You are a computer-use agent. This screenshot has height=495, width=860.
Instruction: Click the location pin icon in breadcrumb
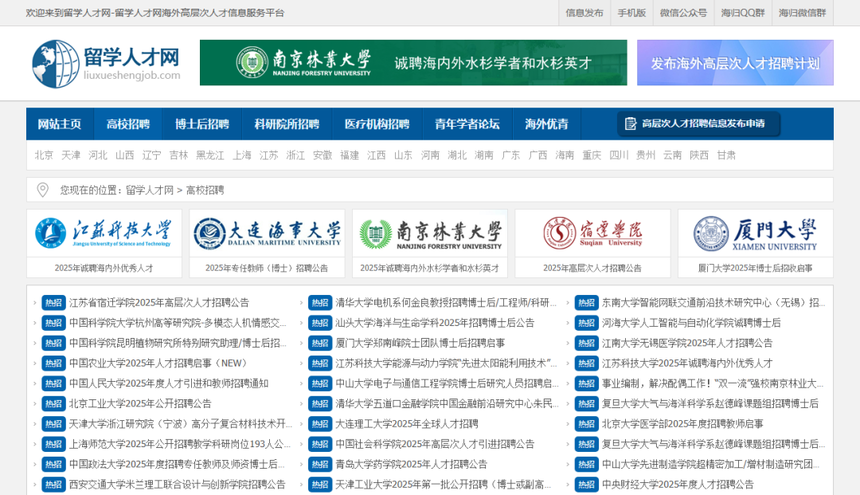pos(42,190)
